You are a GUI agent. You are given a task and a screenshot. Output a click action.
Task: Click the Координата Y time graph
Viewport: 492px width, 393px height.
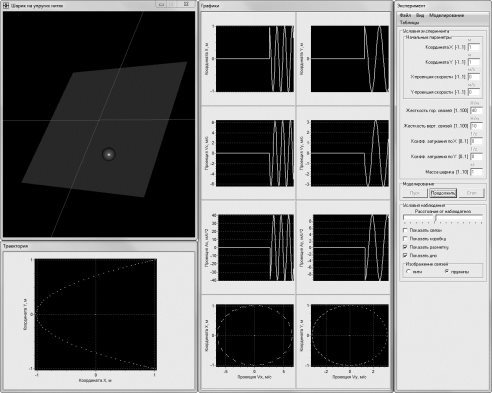click(x=350, y=59)
